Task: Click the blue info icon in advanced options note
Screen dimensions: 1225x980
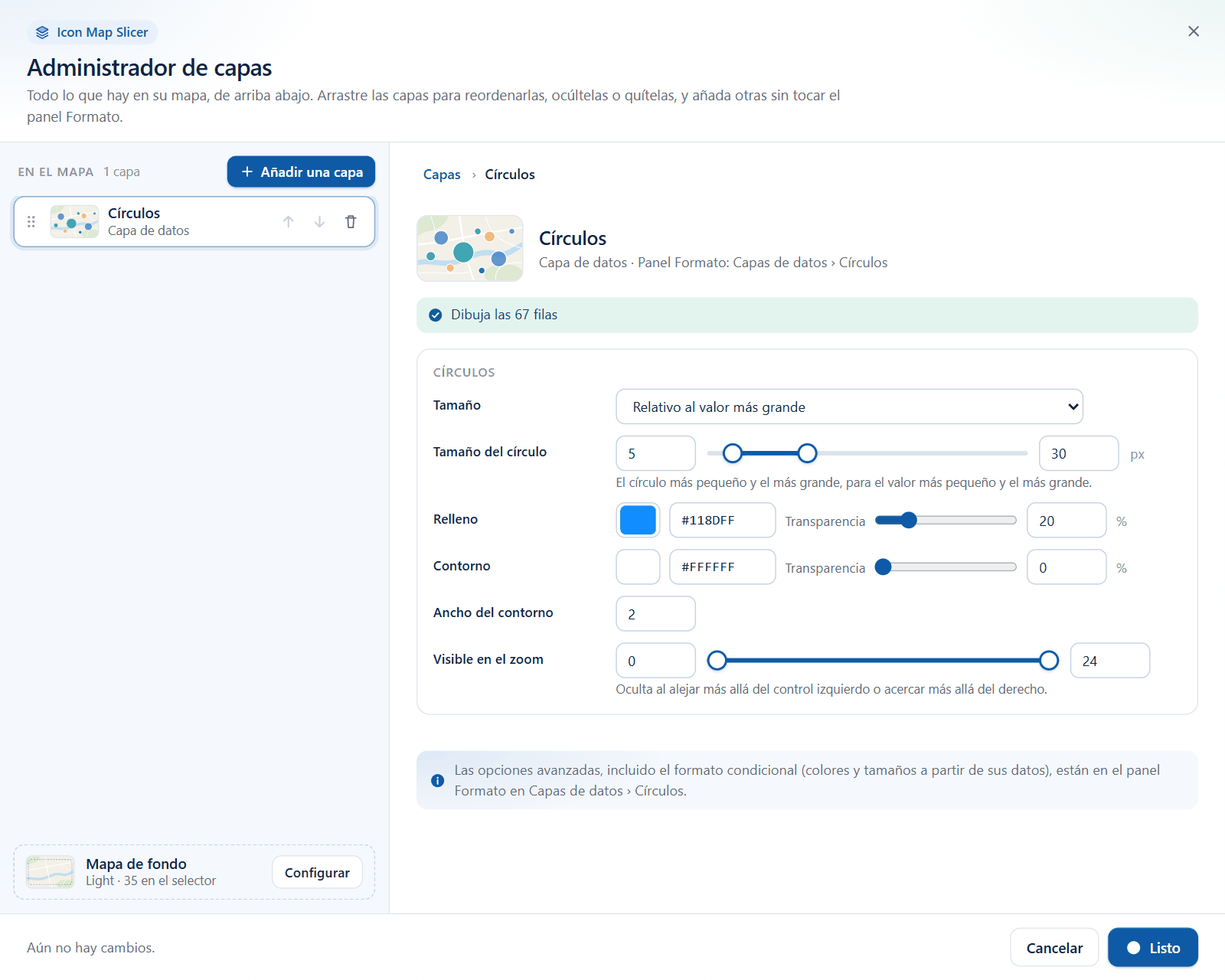Action: [438, 780]
